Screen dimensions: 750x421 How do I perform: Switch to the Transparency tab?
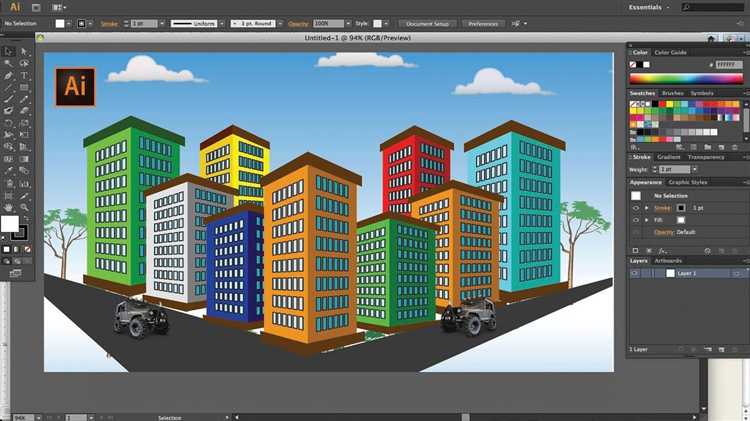(706, 157)
